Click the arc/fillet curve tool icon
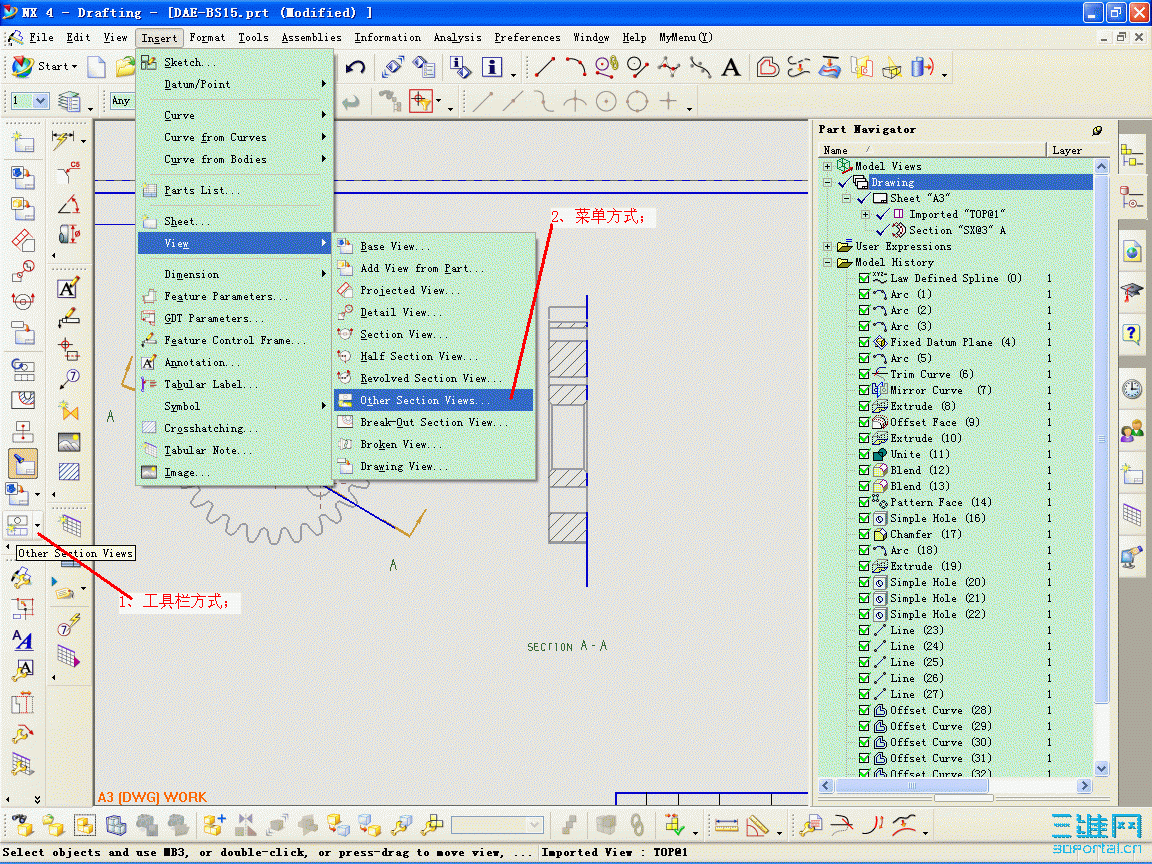The width and height of the screenshot is (1152, 864). pyautogui.click(x=575, y=68)
